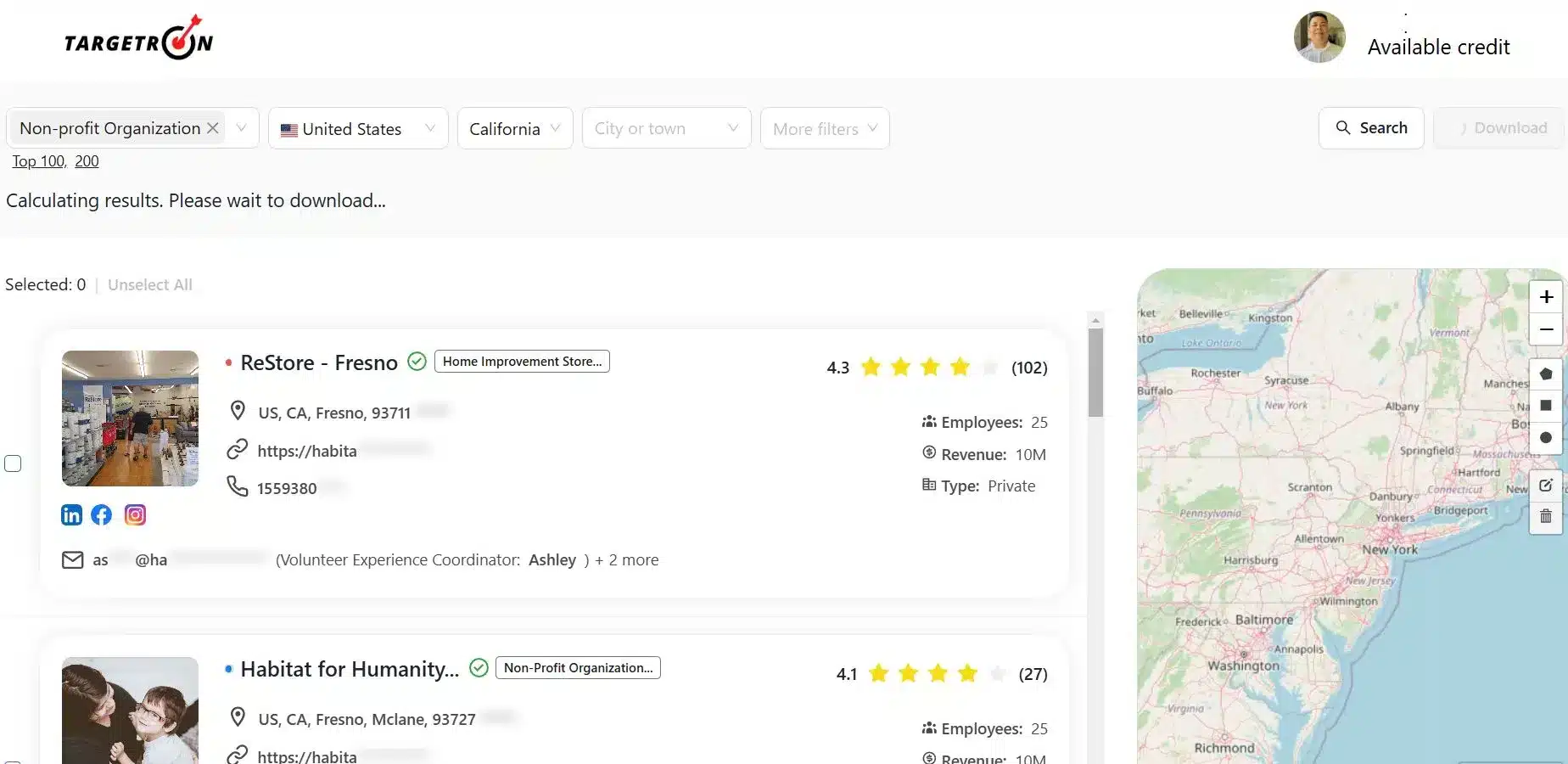This screenshot has height=764, width=1568.
Task: Zoom out on the map
Action: [x=1546, y=329]
